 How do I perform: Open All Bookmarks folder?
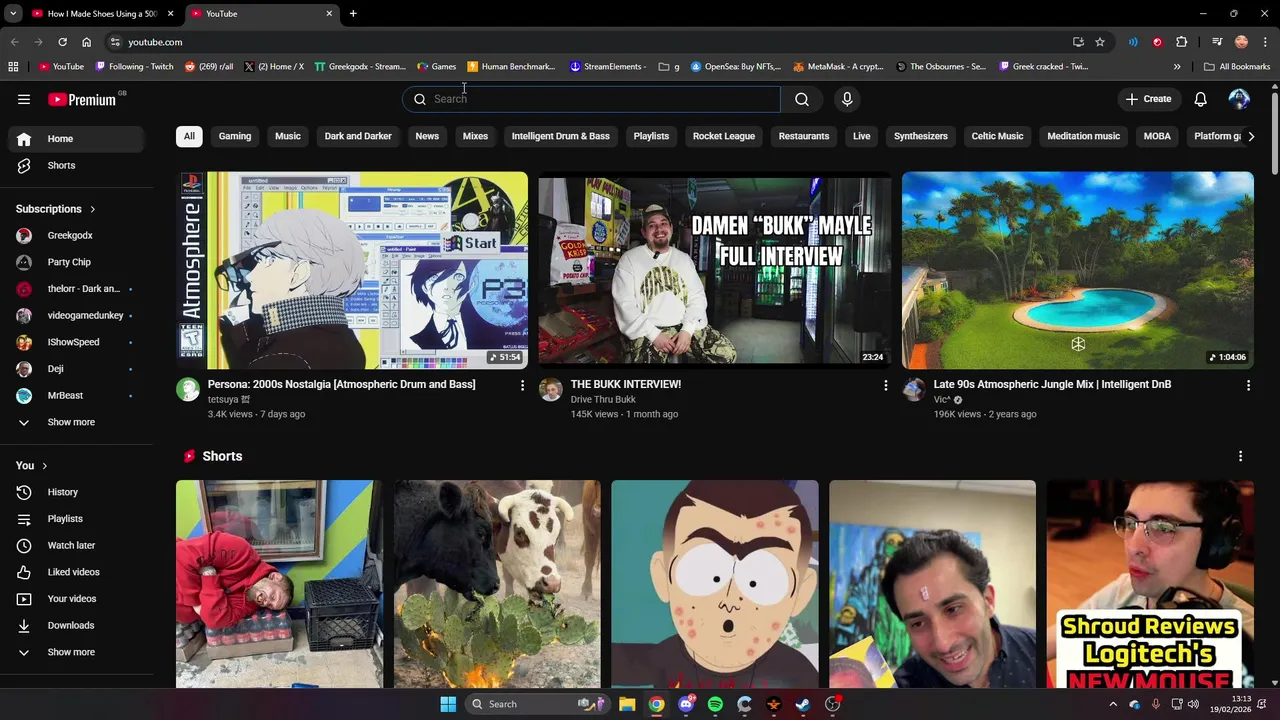pyautogui.click(x=1237, y=67)
